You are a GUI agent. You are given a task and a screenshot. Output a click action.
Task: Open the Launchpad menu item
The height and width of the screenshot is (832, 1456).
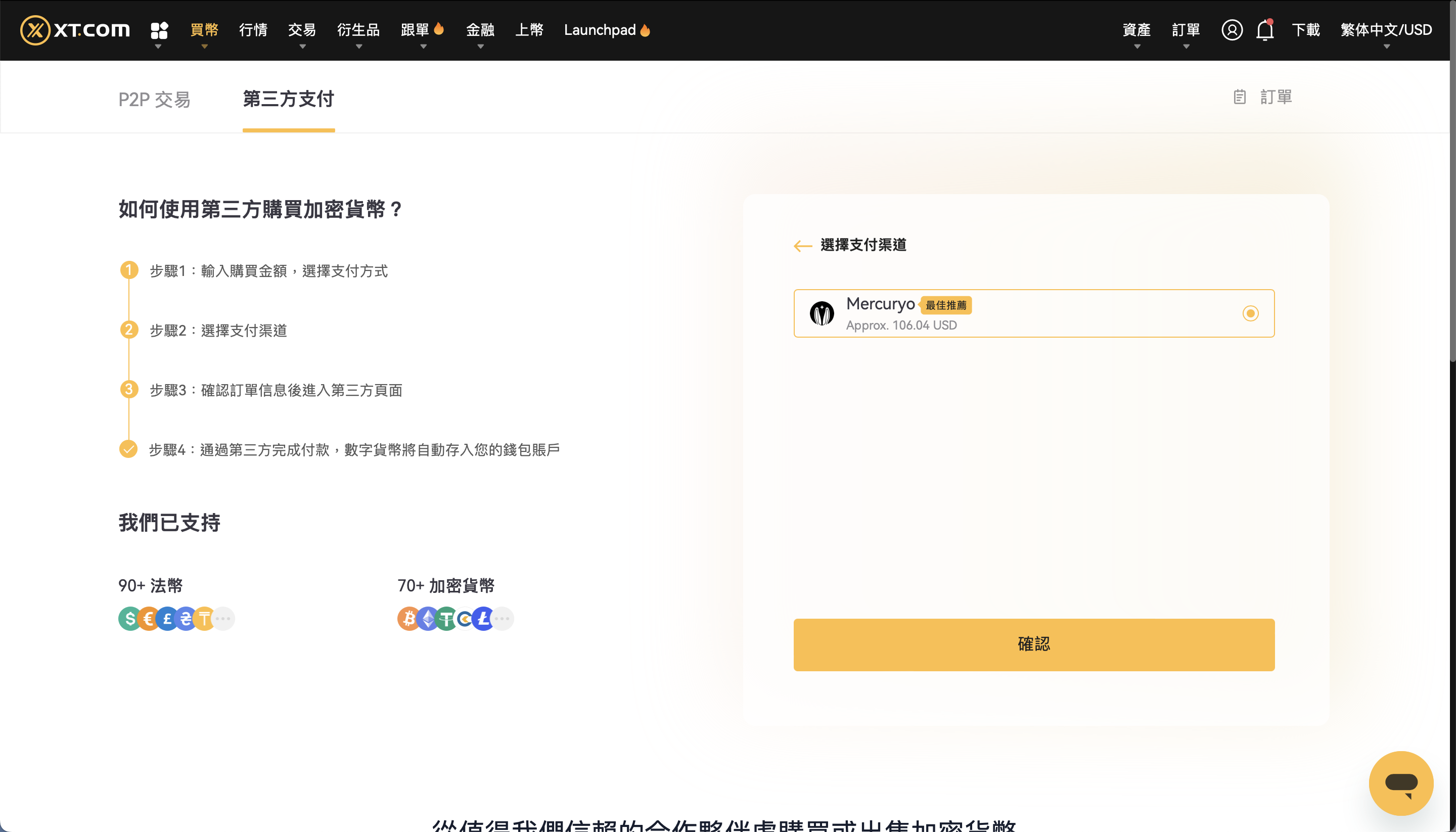(x=607, y=30)
